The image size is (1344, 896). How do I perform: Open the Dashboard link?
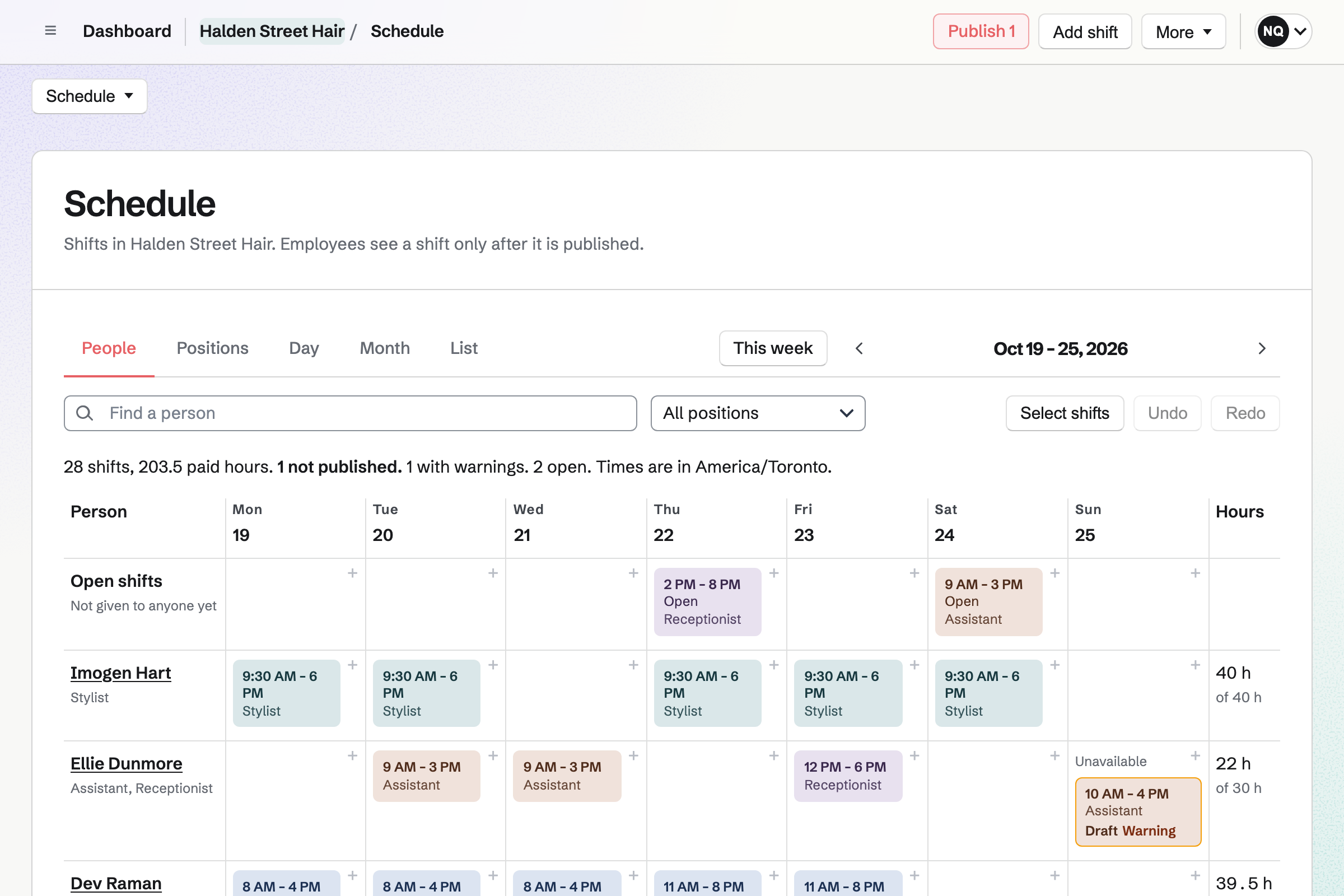(127, 31)
